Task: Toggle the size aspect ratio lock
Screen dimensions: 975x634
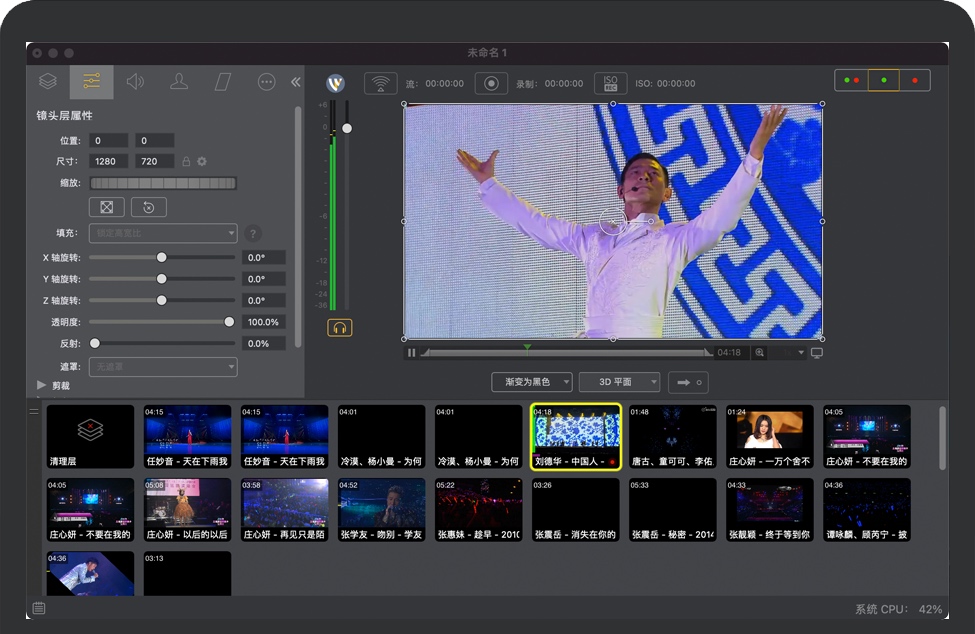Action: 185,161
